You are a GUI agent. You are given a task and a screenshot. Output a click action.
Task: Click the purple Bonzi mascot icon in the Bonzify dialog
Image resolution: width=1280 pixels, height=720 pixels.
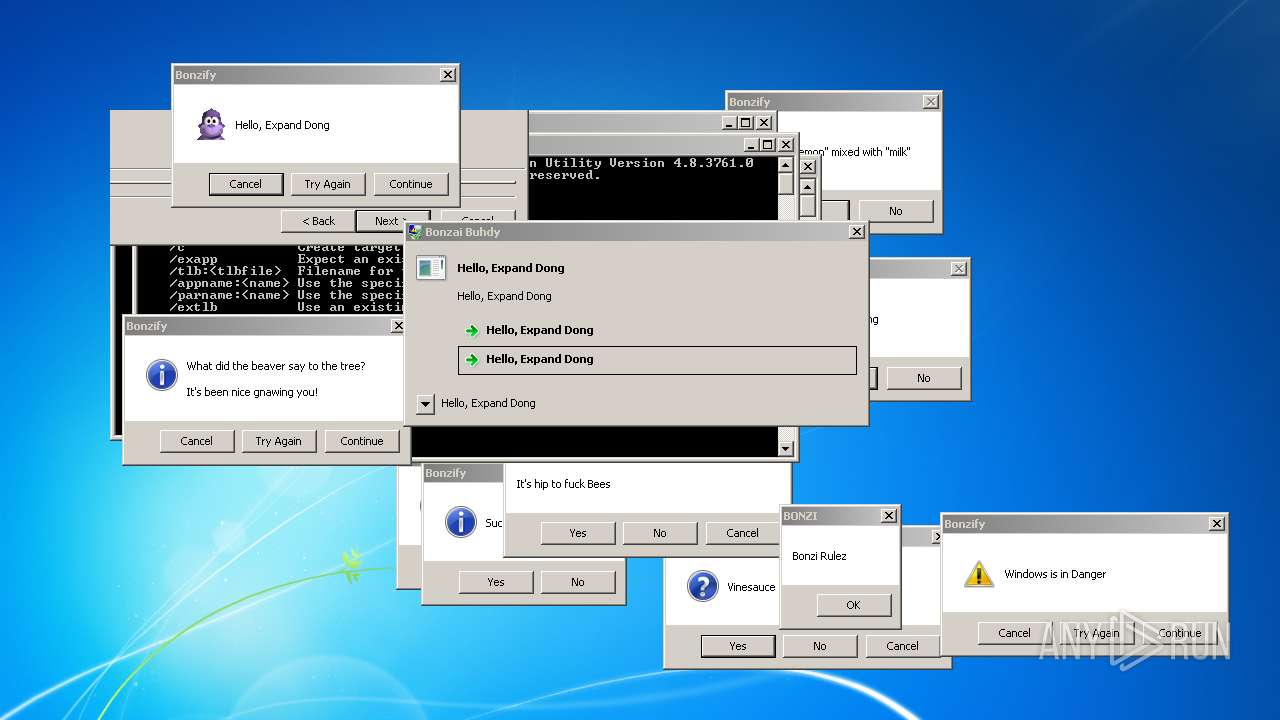(211, 125)
